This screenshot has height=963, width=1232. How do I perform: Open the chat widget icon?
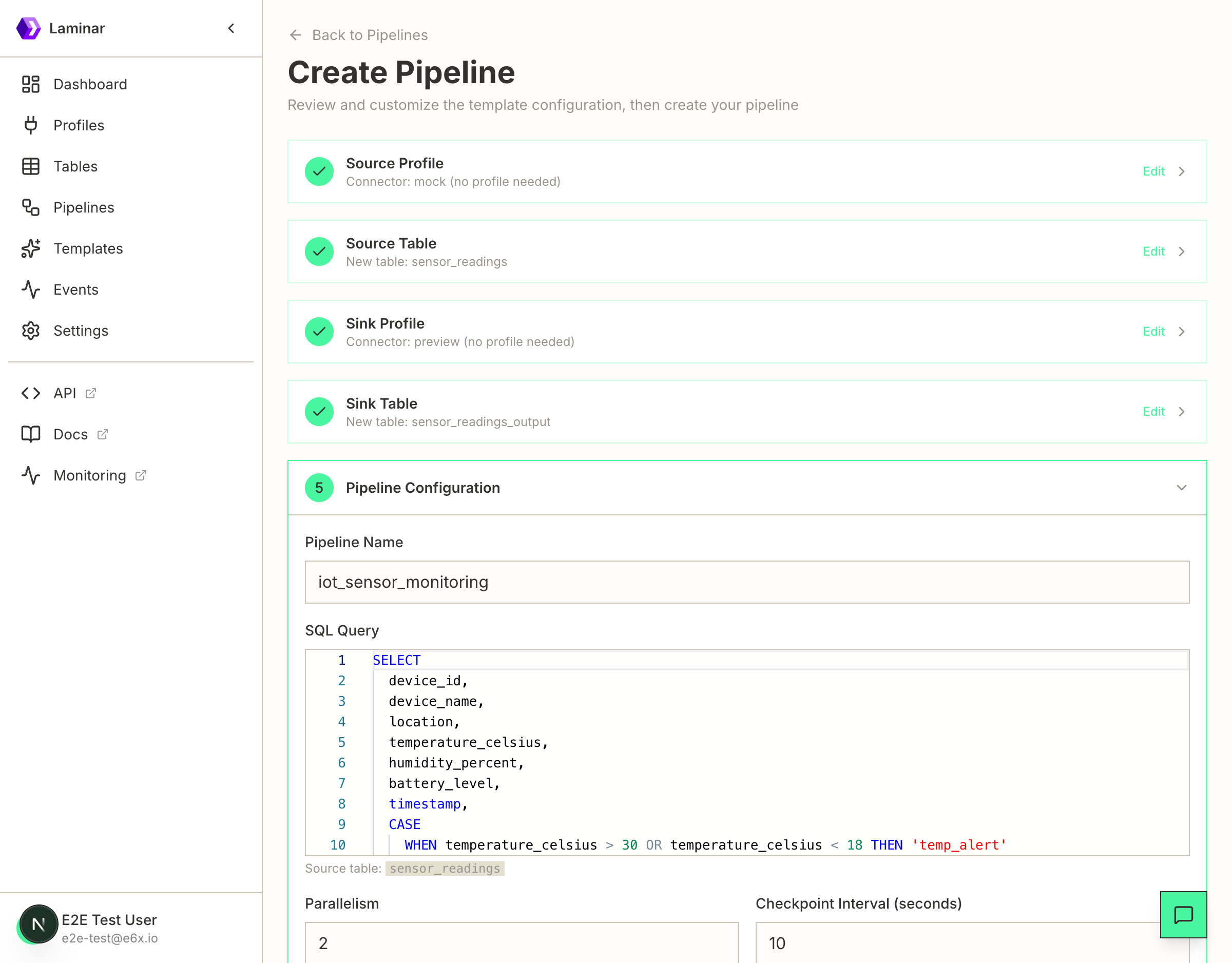1183,914
